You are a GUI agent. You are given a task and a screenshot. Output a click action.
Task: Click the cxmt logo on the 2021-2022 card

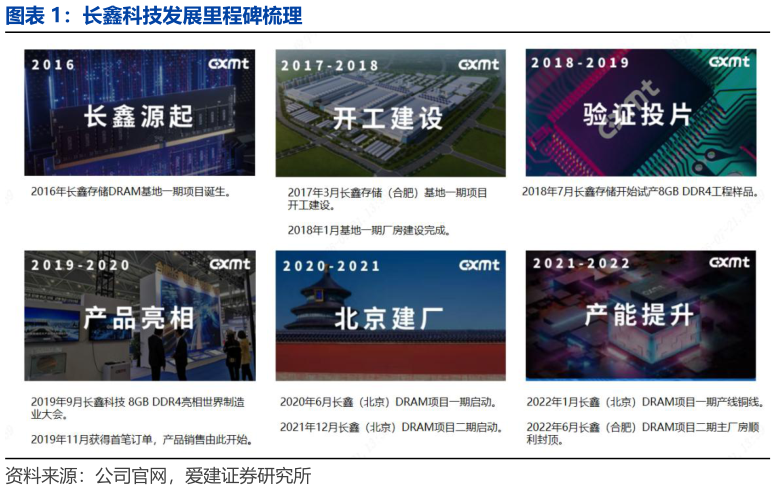tap(729, 262)
